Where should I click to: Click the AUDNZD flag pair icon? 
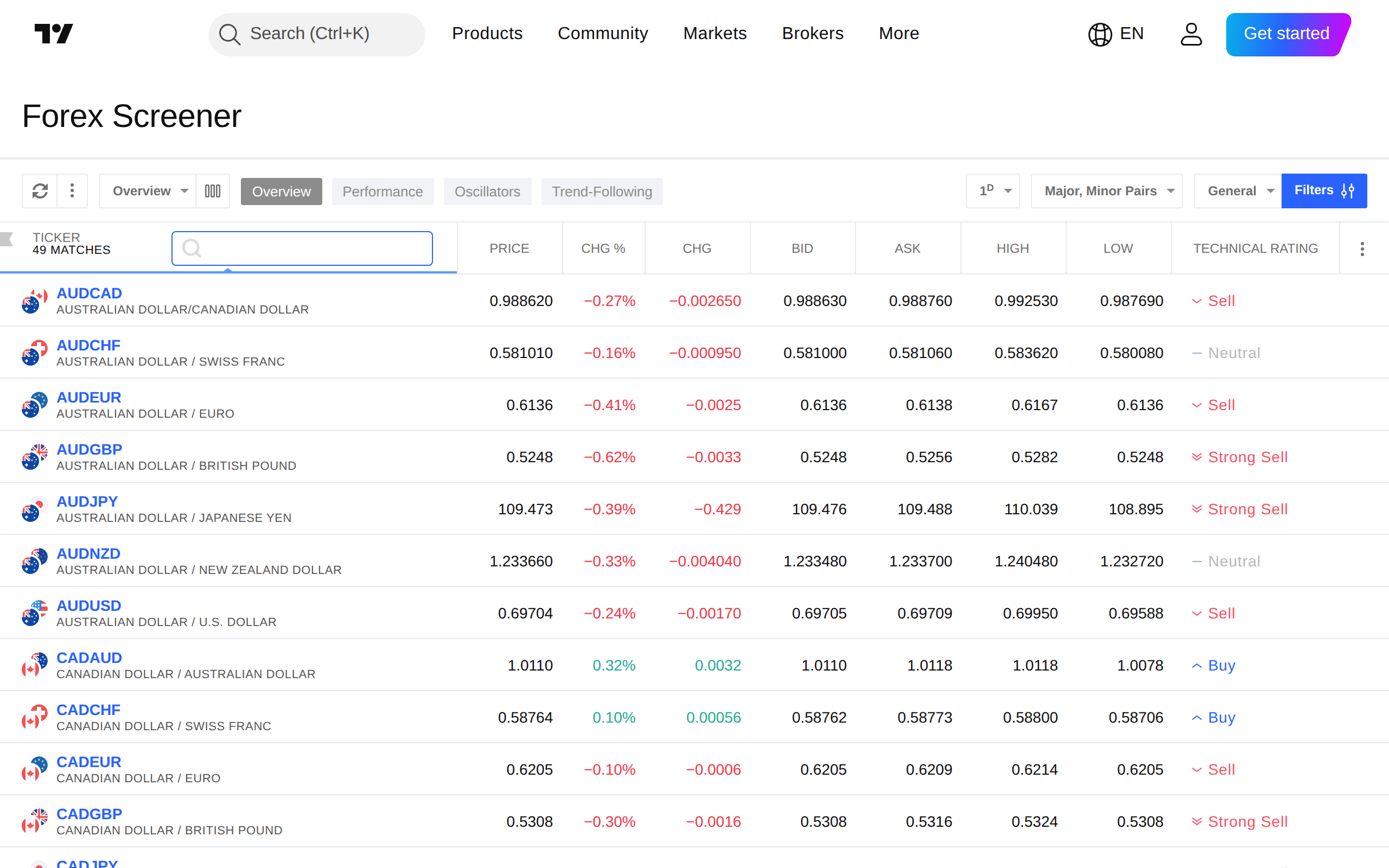point(34,561)
